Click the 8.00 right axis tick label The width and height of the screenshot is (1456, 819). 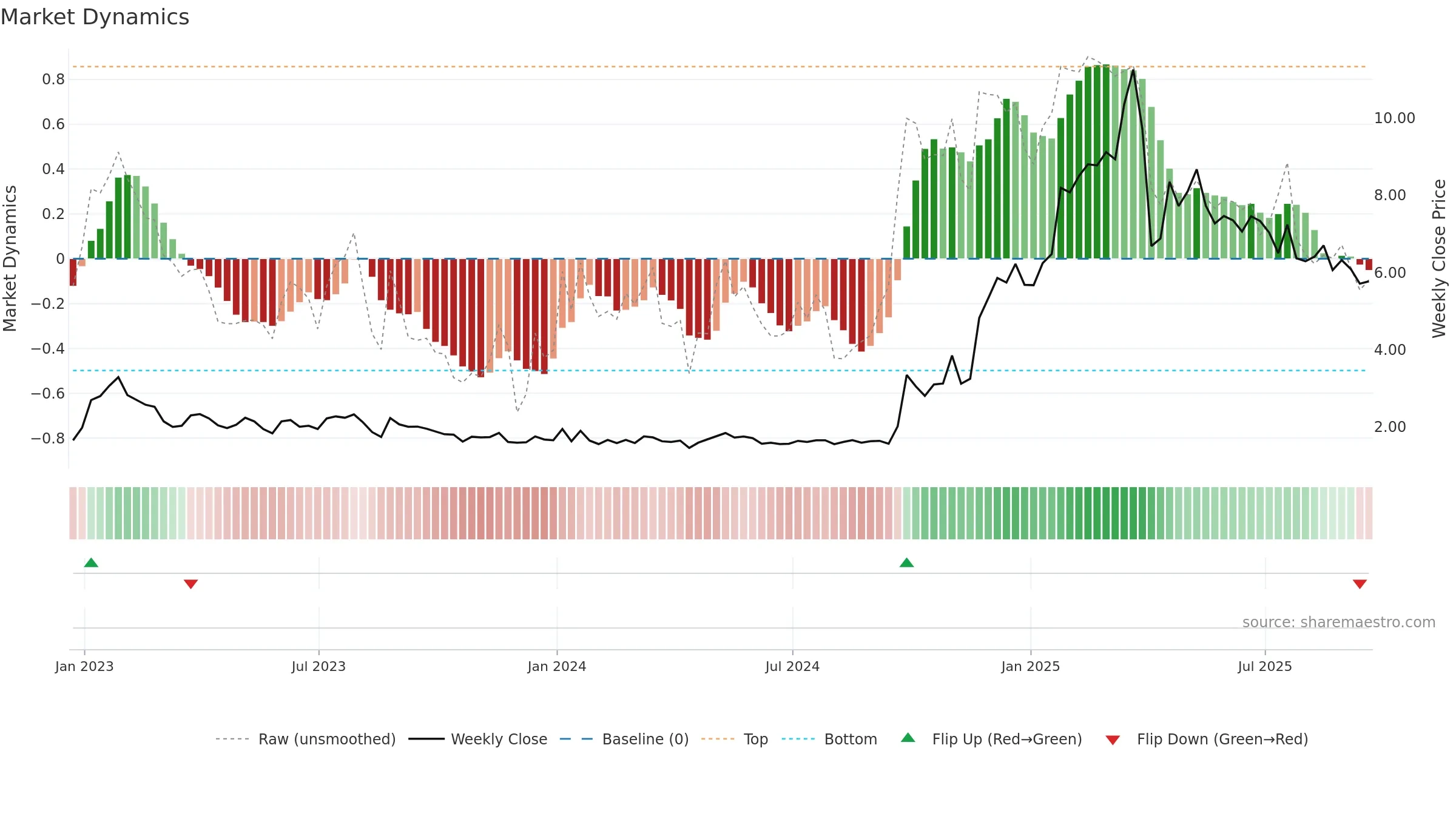pyautogui.click(x=1390, y=195)
